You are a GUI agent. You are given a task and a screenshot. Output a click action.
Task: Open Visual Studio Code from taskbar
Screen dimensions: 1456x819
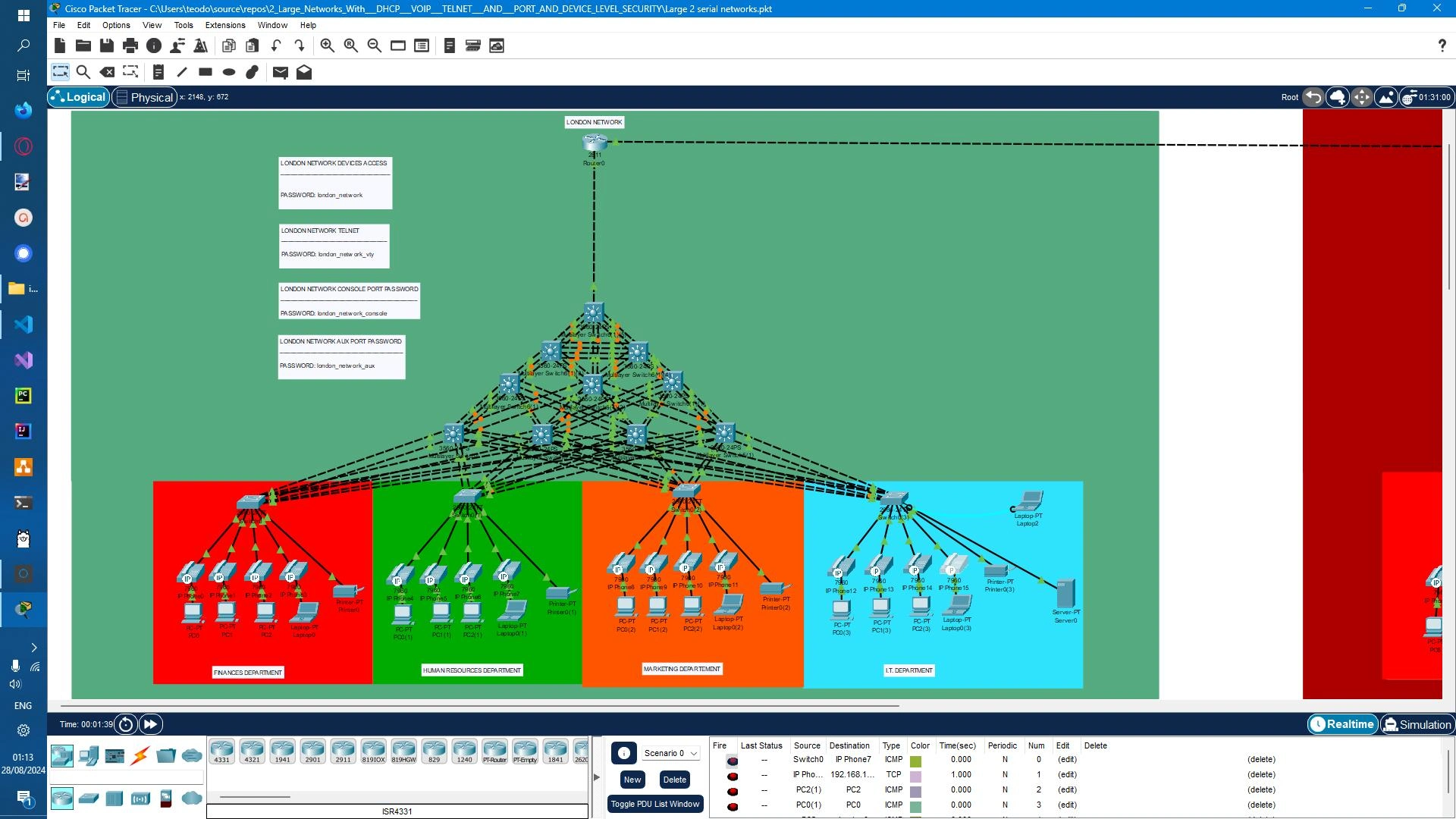(x=23, y=325)
